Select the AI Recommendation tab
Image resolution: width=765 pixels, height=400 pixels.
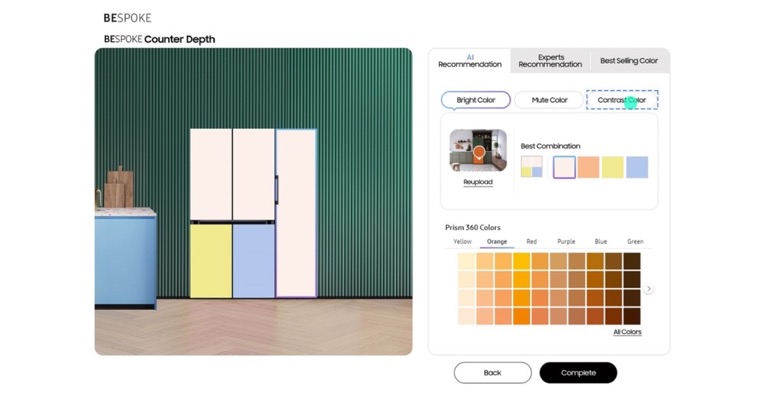470,61
